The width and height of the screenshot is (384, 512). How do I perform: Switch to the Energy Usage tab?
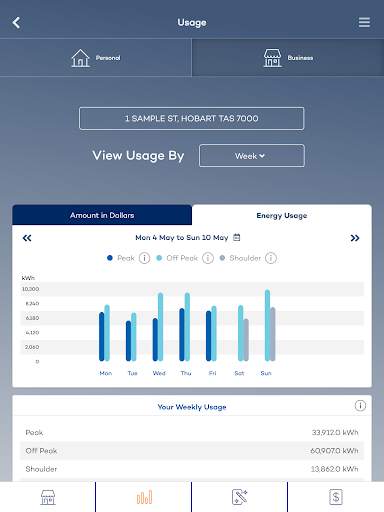pyautogui.click(x=282, y=215)
